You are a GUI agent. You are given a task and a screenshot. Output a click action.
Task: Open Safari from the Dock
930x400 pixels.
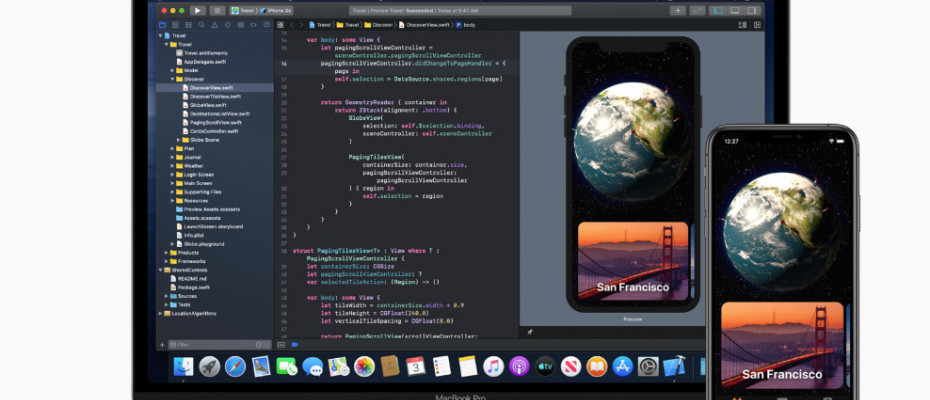235,366
